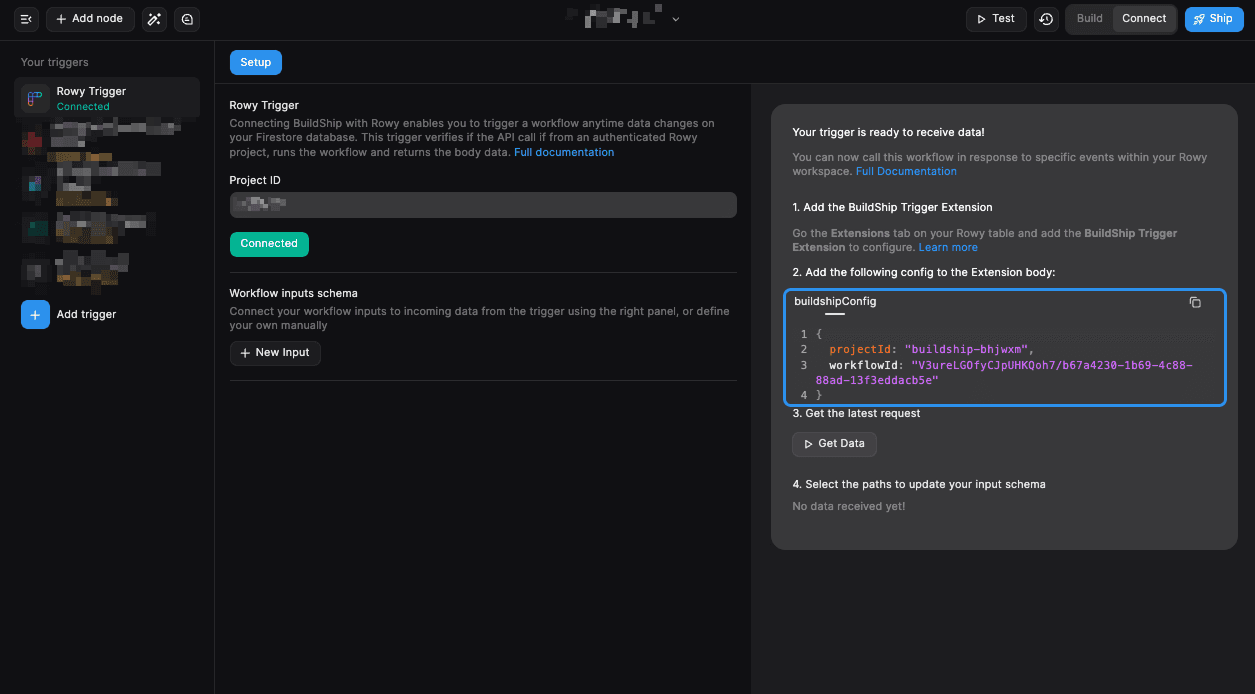Click the plus icon for Add trigger
Image resolution: width=1255 pixels, height=694 pixels.
point(35,314)
